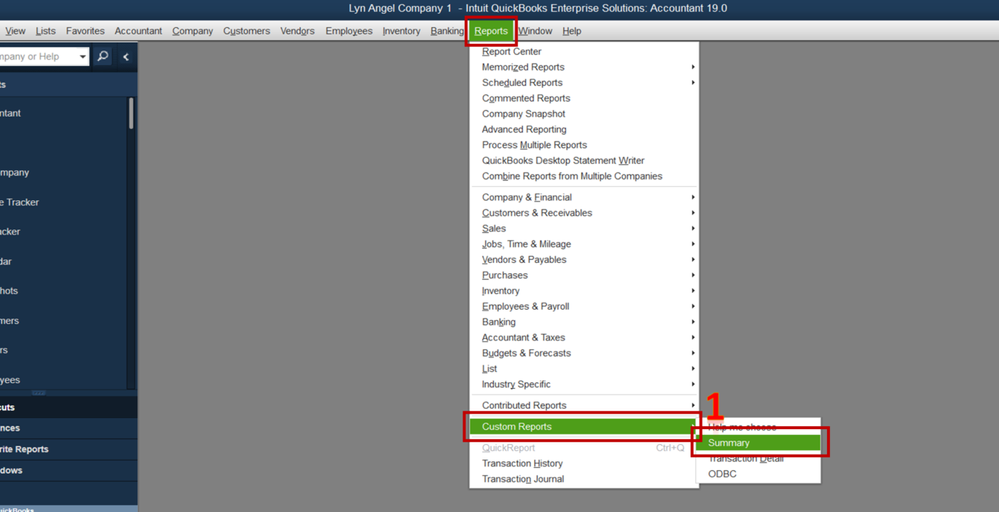Viewport: 999px width, 512px height.
Task: Expand Customers & Receivables submenu
Action: (x=584, y=213)
